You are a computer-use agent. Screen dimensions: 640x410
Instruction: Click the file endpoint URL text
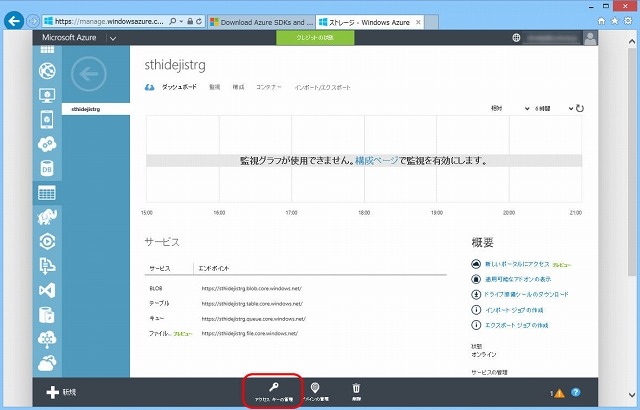(x=250, y=333)
